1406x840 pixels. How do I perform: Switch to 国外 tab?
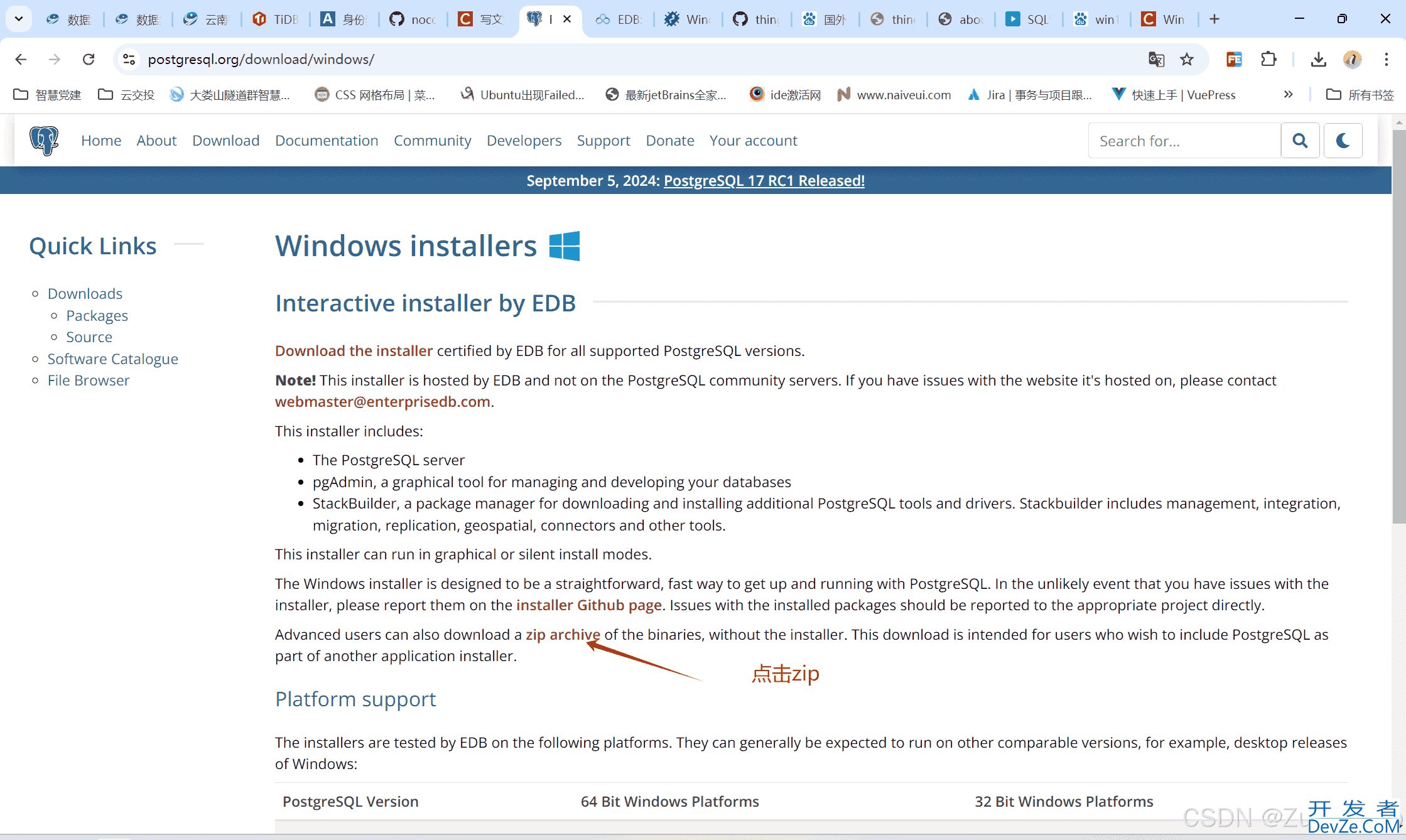pyautogui.click(x=825, y=19)
